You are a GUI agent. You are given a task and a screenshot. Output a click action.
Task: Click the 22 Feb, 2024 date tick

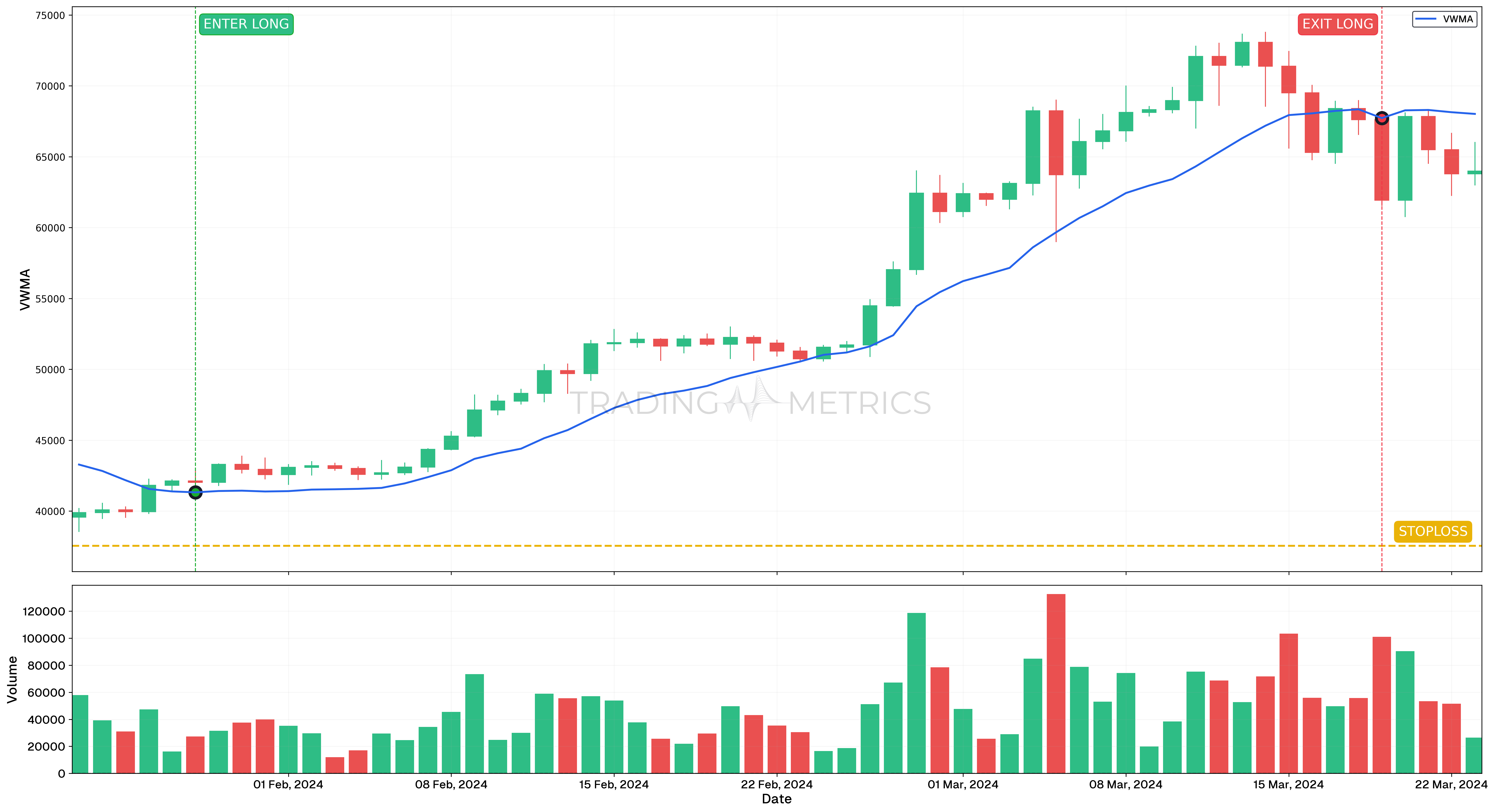click(777, 784)
